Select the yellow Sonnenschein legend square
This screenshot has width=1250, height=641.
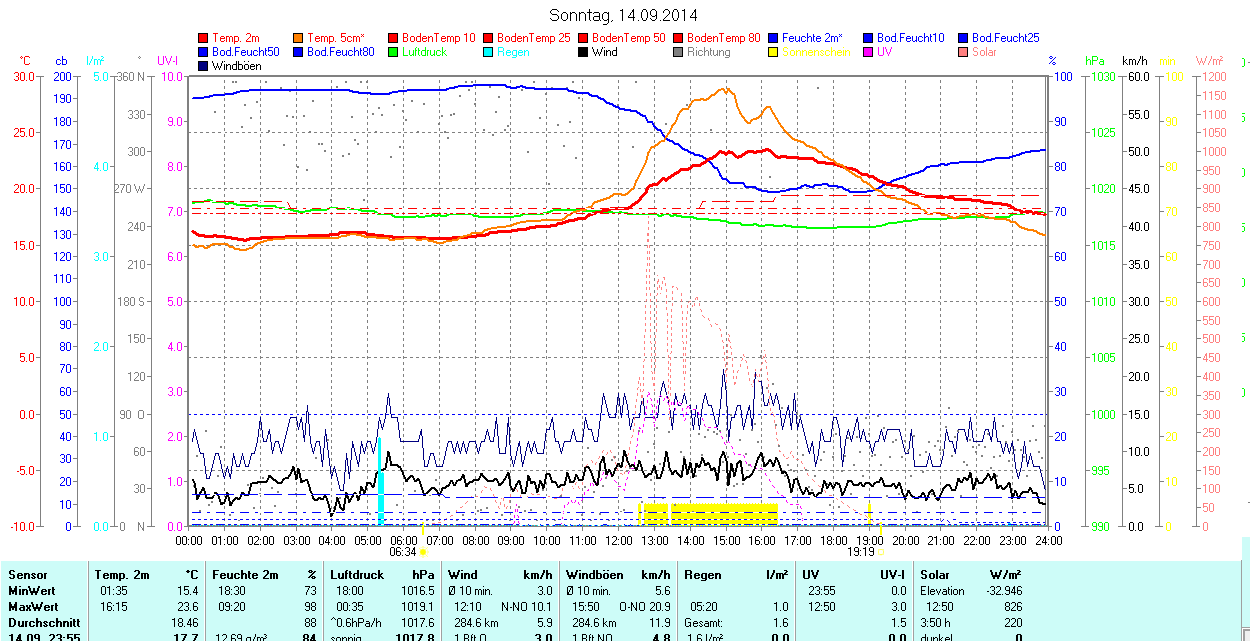click(x=774, y=52)
